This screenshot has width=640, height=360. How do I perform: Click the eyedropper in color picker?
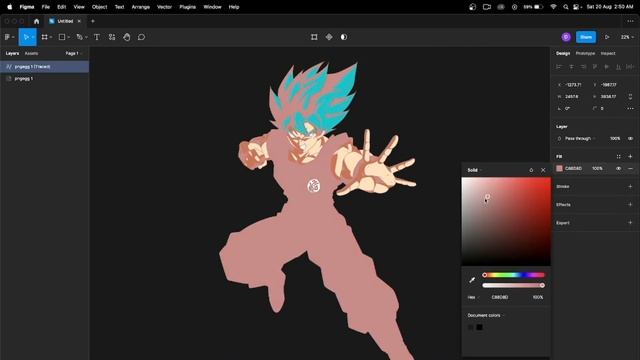[x=472, y=280]
